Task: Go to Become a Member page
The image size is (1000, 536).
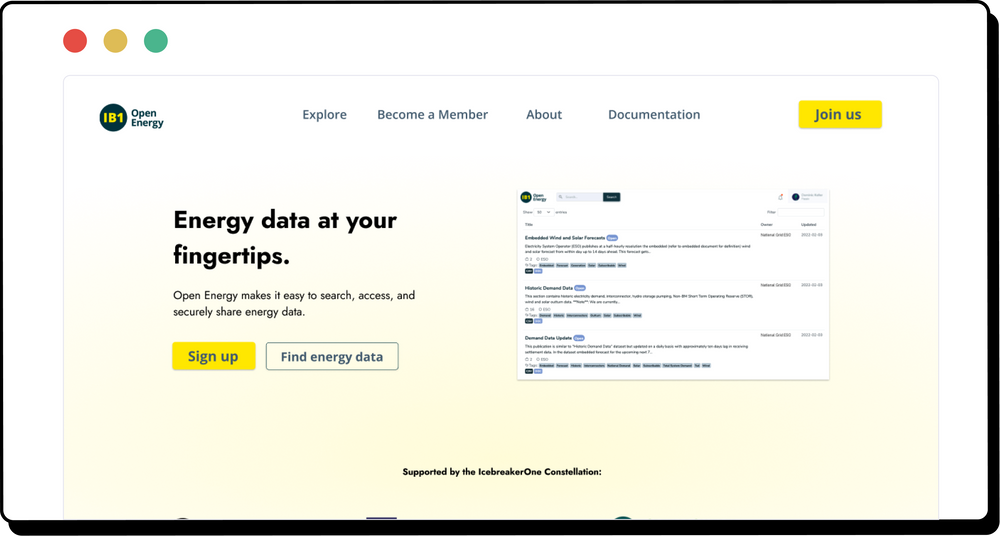Action: click(432, 115)
